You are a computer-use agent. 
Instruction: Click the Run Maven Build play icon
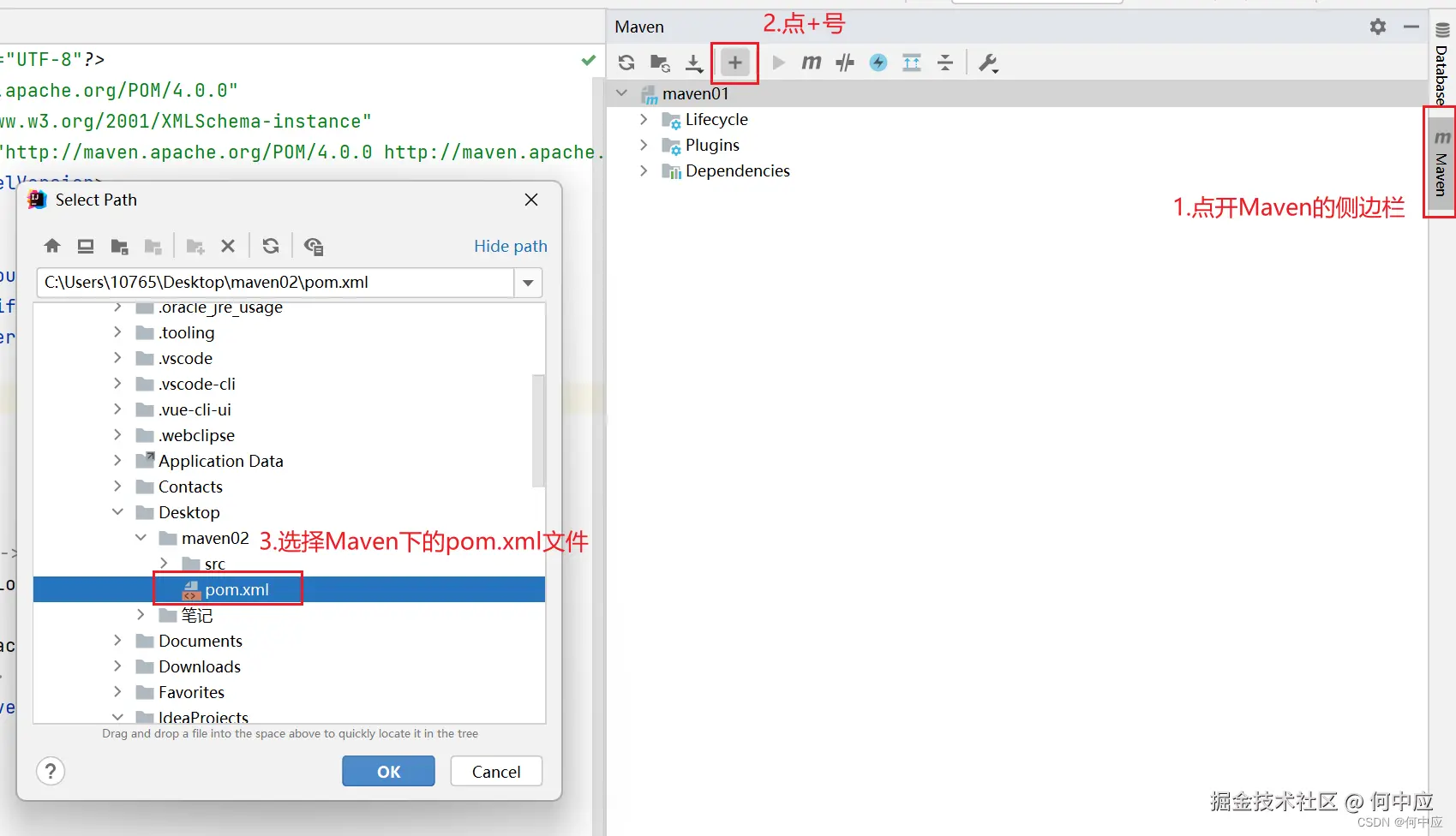click(778, 63)
